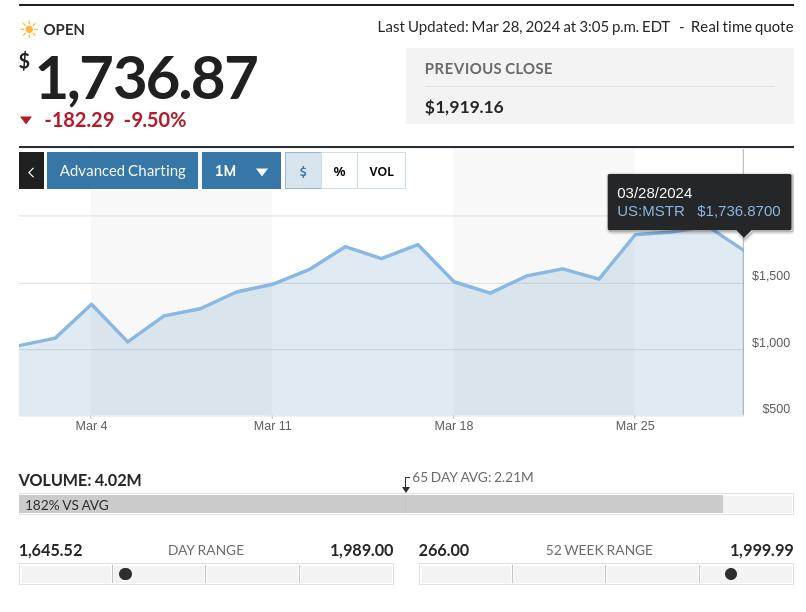Click the Mar 4 date label on chart
The height and width of the screenshot is (612, 806).
[91, 426]
